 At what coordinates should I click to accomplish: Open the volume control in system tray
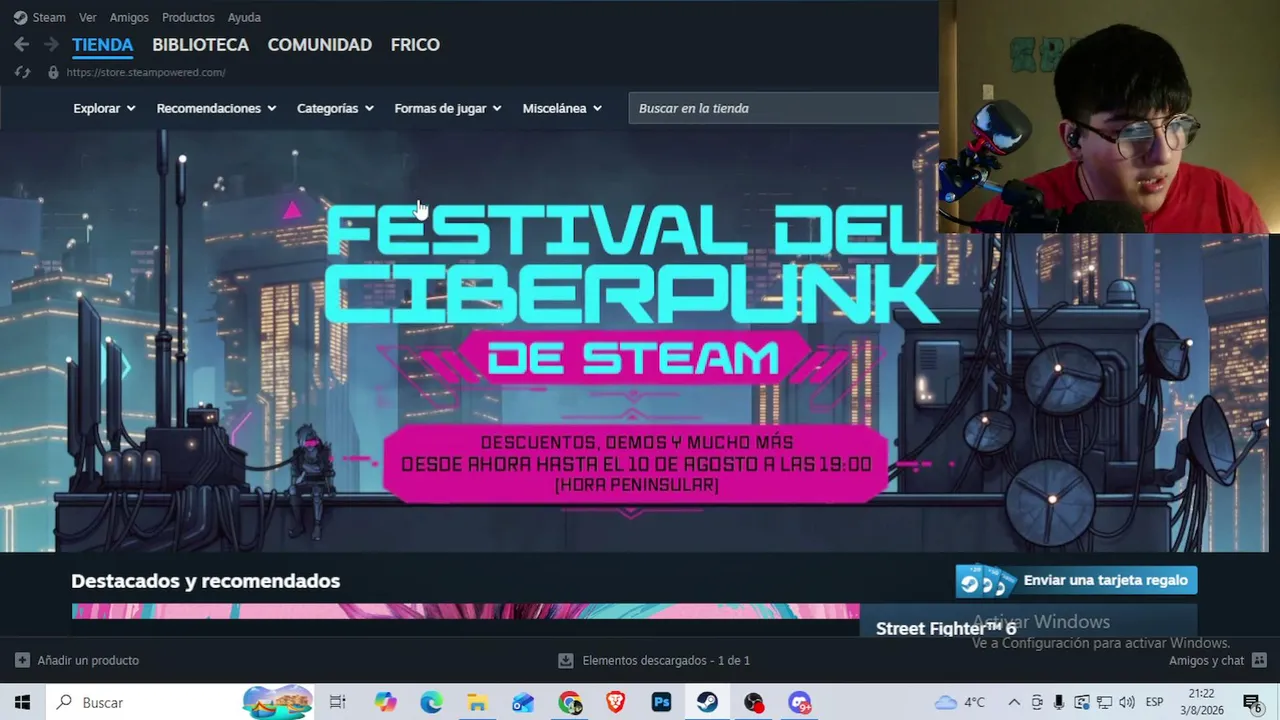[1127, 702]
